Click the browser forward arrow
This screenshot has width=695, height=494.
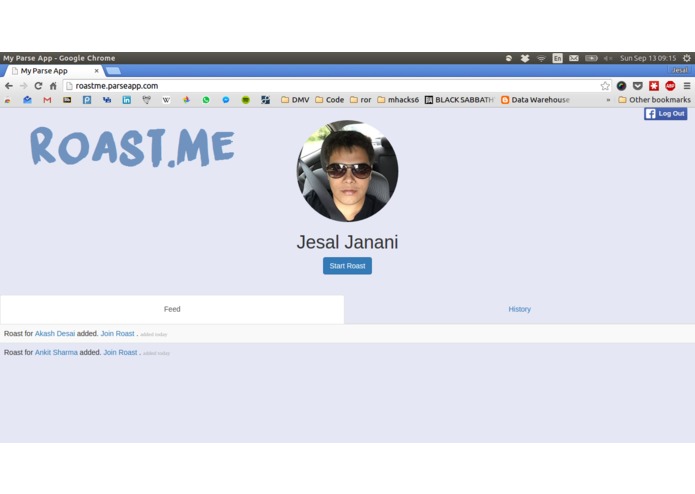pyautogui.click(x=23, y=86)
